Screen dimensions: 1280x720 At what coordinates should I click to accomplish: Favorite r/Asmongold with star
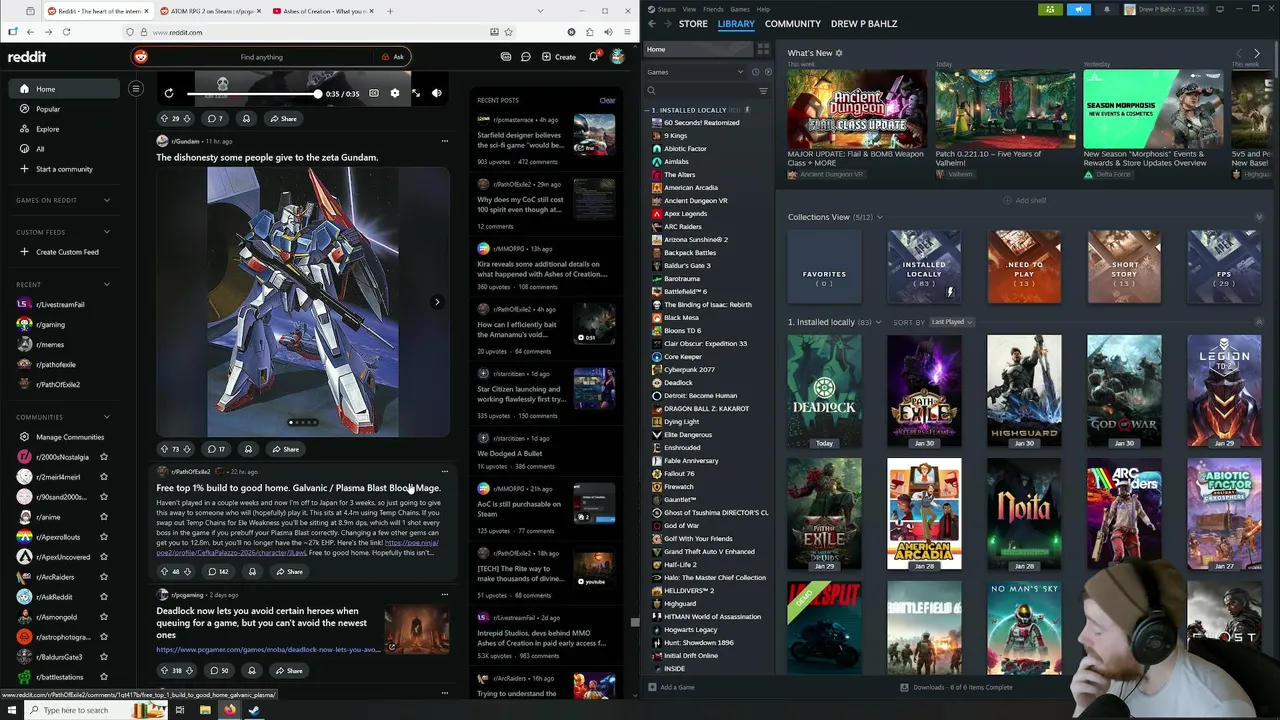pos(103,617)
